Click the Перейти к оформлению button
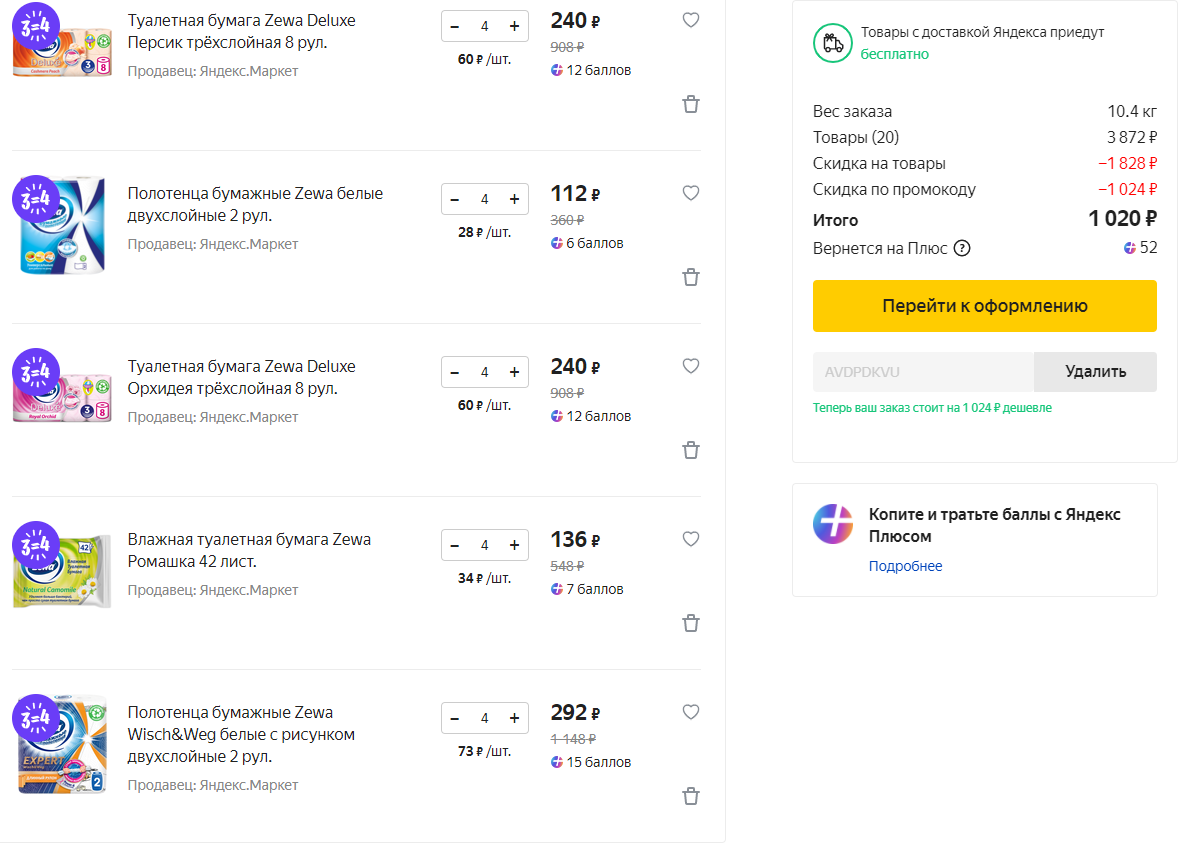This screenshot has height=846, width=1182. [x=984, y=306]
